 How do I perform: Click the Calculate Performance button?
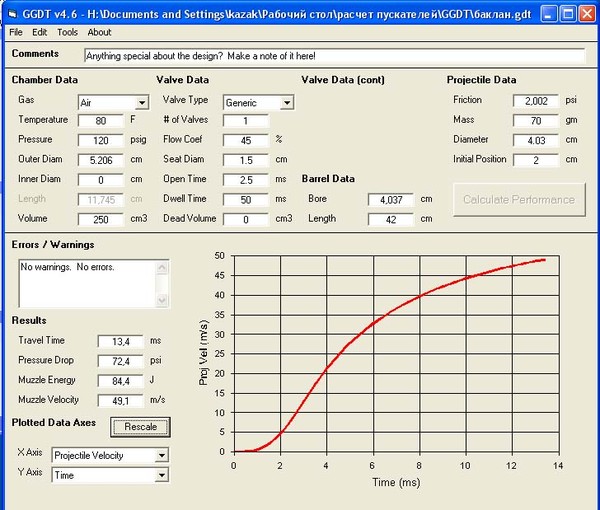(519, 200)
